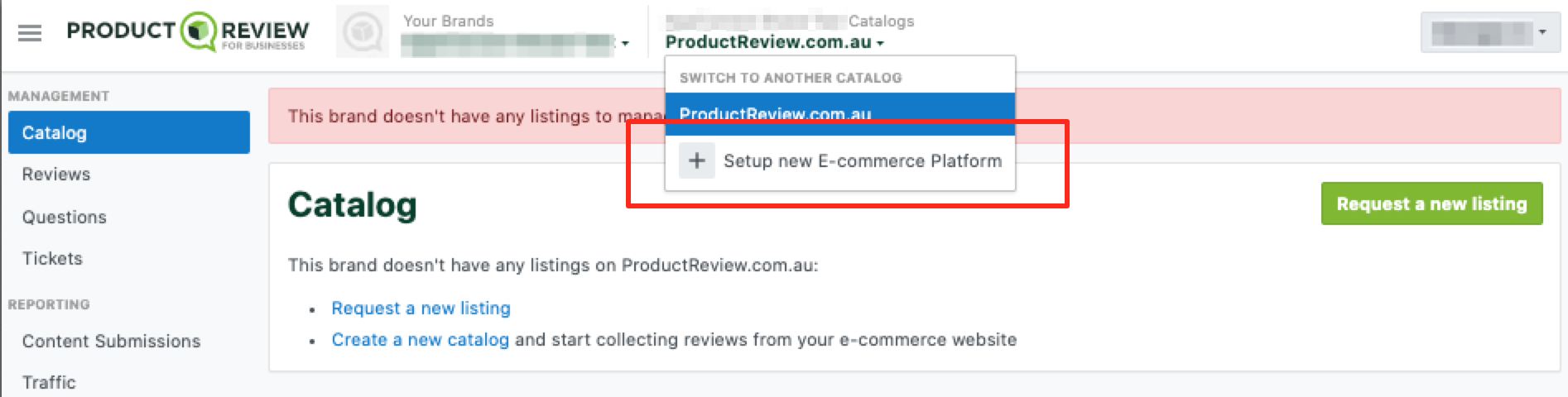Open the user account dropdown
Image resolution: width=1568 pixels, height=397 pixels.
(1490, 32)
